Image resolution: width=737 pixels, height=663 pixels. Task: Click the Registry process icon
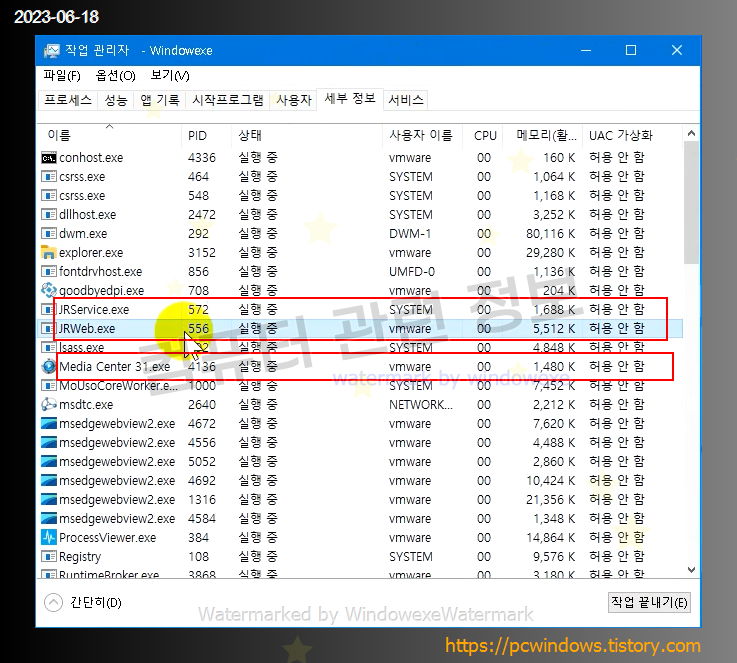(x=49, y=557)
